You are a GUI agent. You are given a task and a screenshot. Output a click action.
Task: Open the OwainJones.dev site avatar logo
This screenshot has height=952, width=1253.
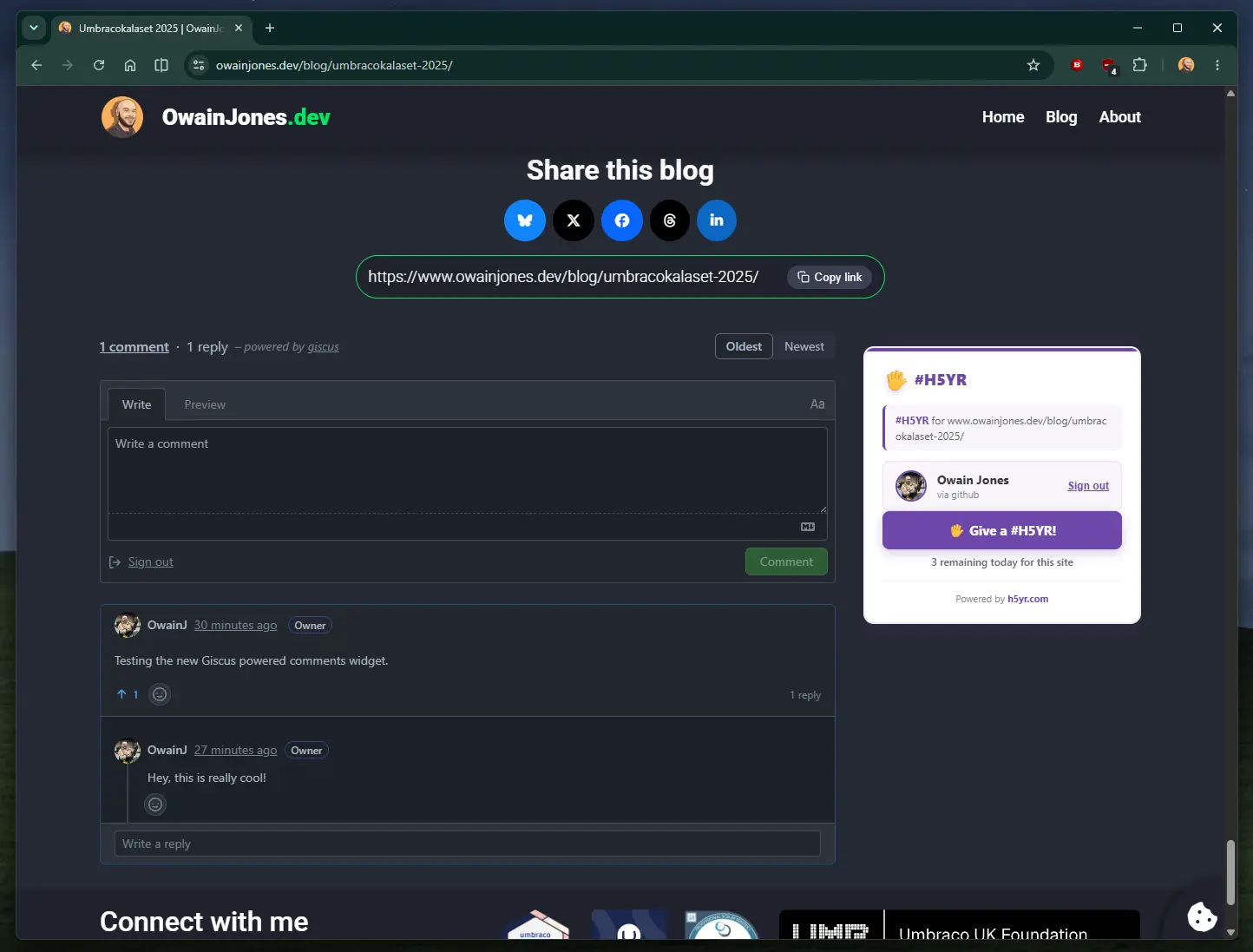pos(122,117)
